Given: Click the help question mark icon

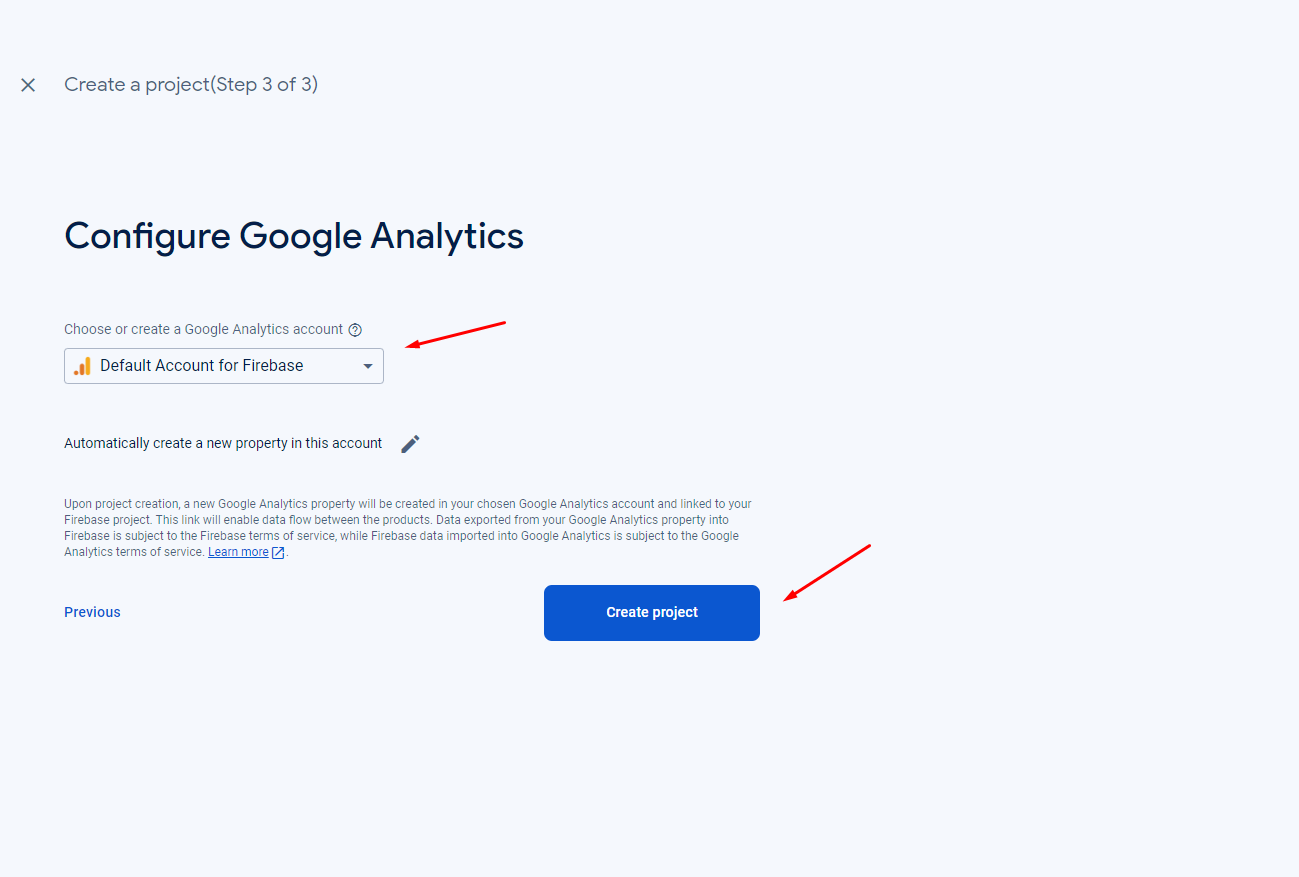Looking at the screenshot, I should [355, 330].
